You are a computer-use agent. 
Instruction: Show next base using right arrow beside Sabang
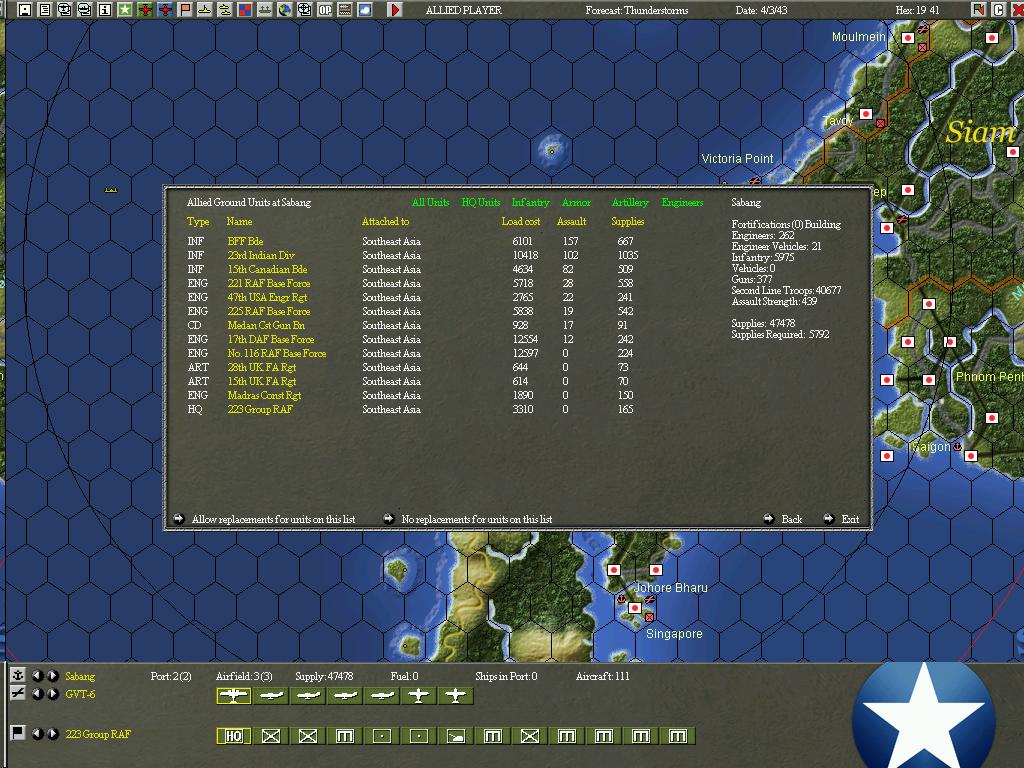pos(53,676)
